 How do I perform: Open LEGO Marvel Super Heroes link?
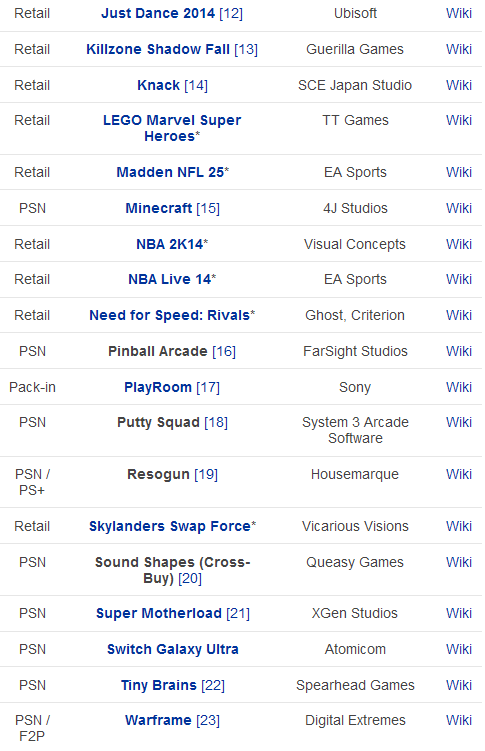coord(172,128)
